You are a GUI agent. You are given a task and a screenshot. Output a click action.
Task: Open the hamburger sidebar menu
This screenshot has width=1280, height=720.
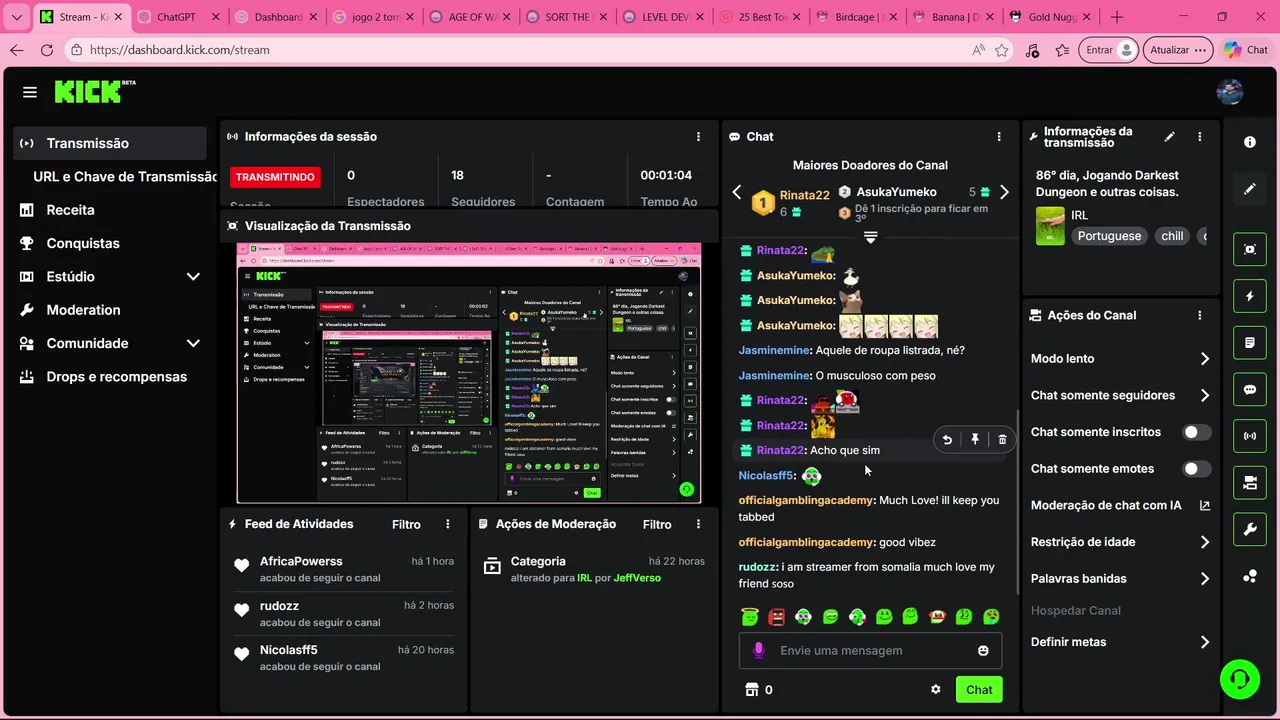coord(30,92)
